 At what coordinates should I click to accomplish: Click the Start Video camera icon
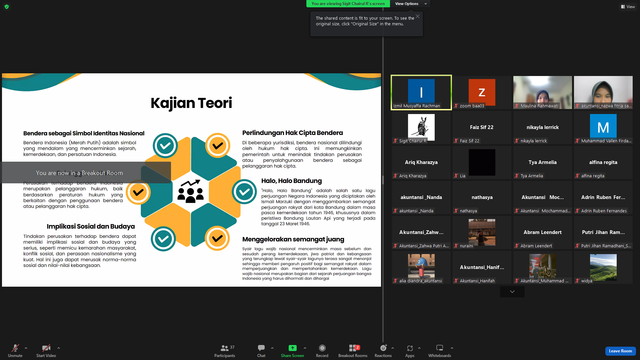pos(46,348)
